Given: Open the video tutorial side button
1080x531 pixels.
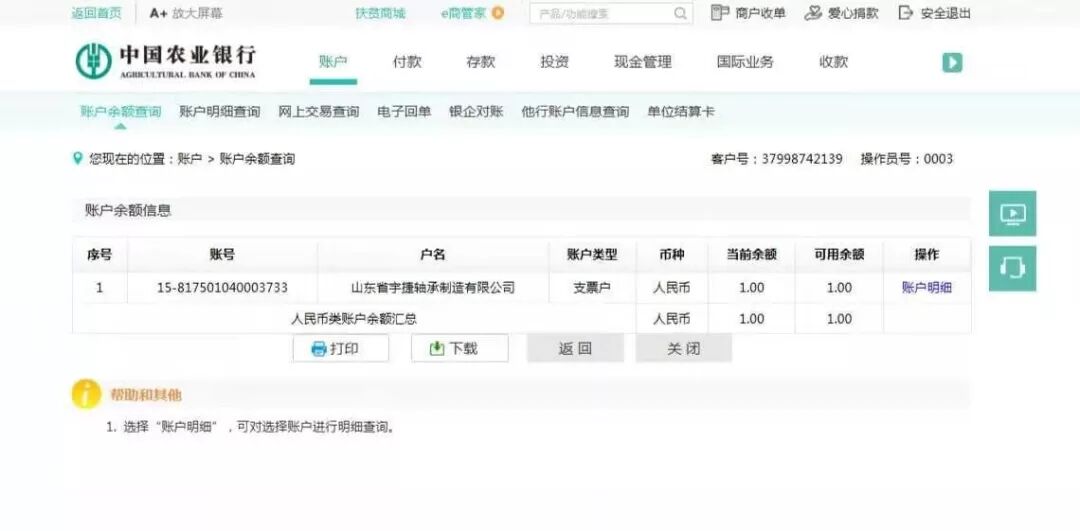Looking at the screenshot, I should (x=1012, y=214).
